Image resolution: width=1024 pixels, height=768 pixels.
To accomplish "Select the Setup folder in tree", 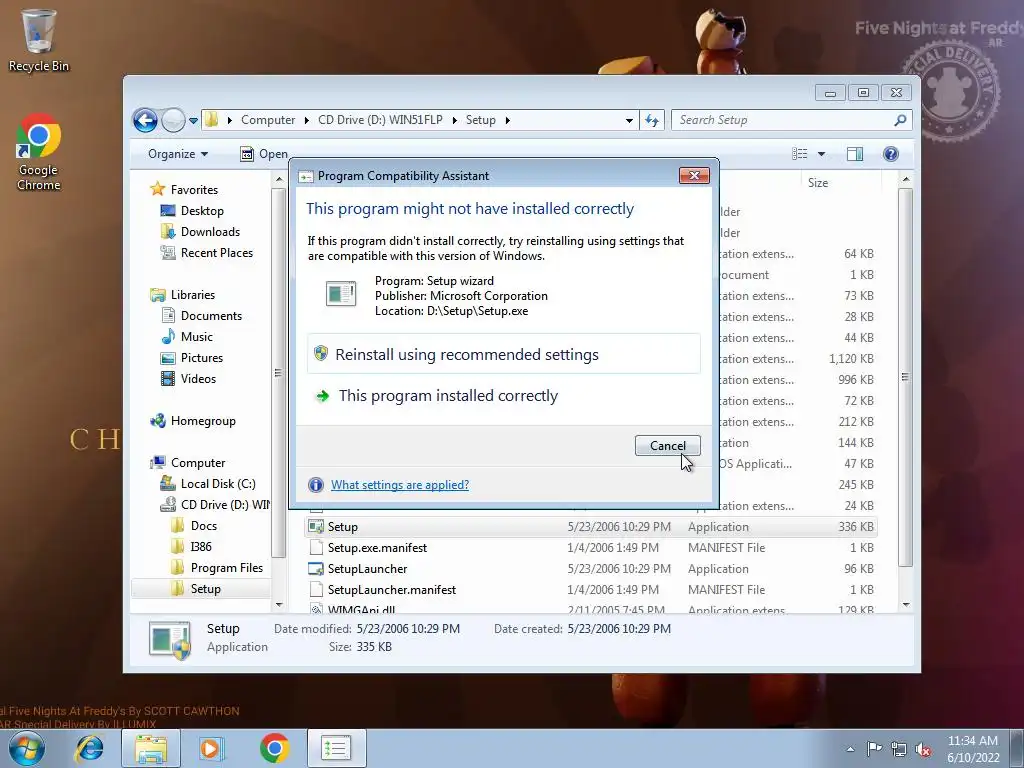I will (205, 589).
